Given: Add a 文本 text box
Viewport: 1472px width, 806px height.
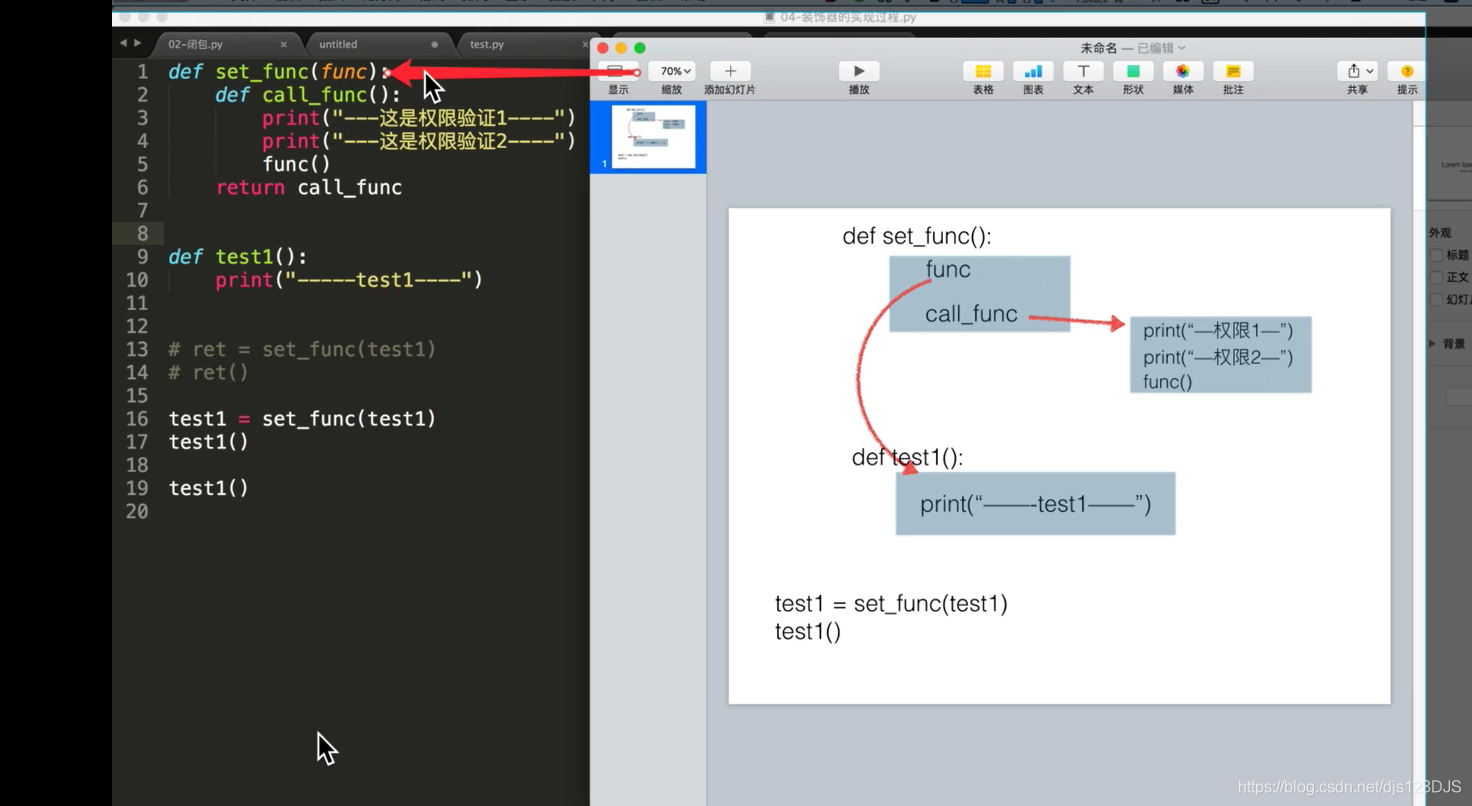Looking at the screenshot, I should coord(1083,71).
